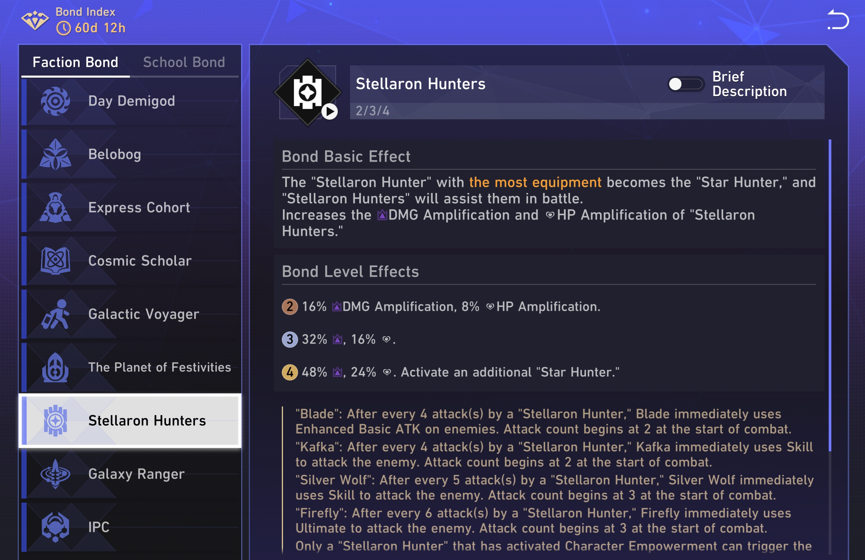
Task: Select the Cosmic Scholar book icon
Action: 55,261
